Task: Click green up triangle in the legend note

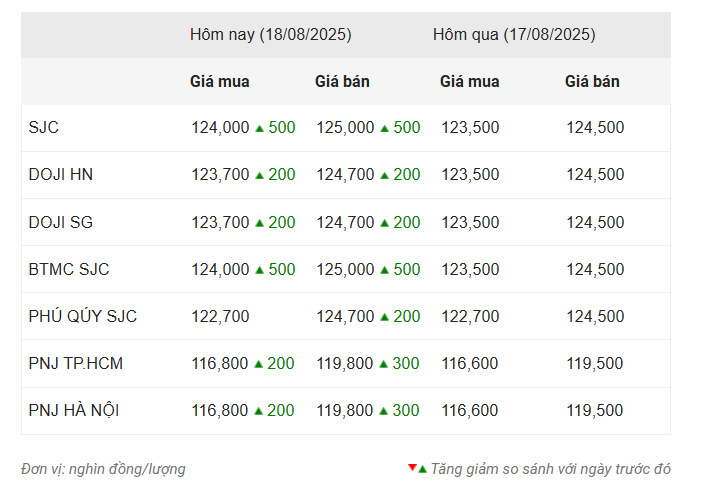Action: [x=422, y=470]
